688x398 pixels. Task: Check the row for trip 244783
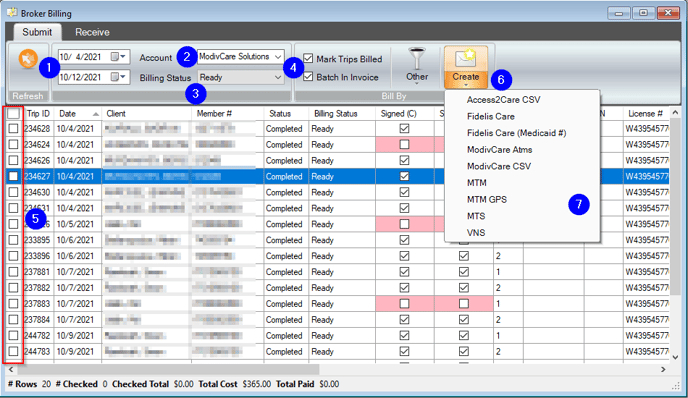pos(14,351)
